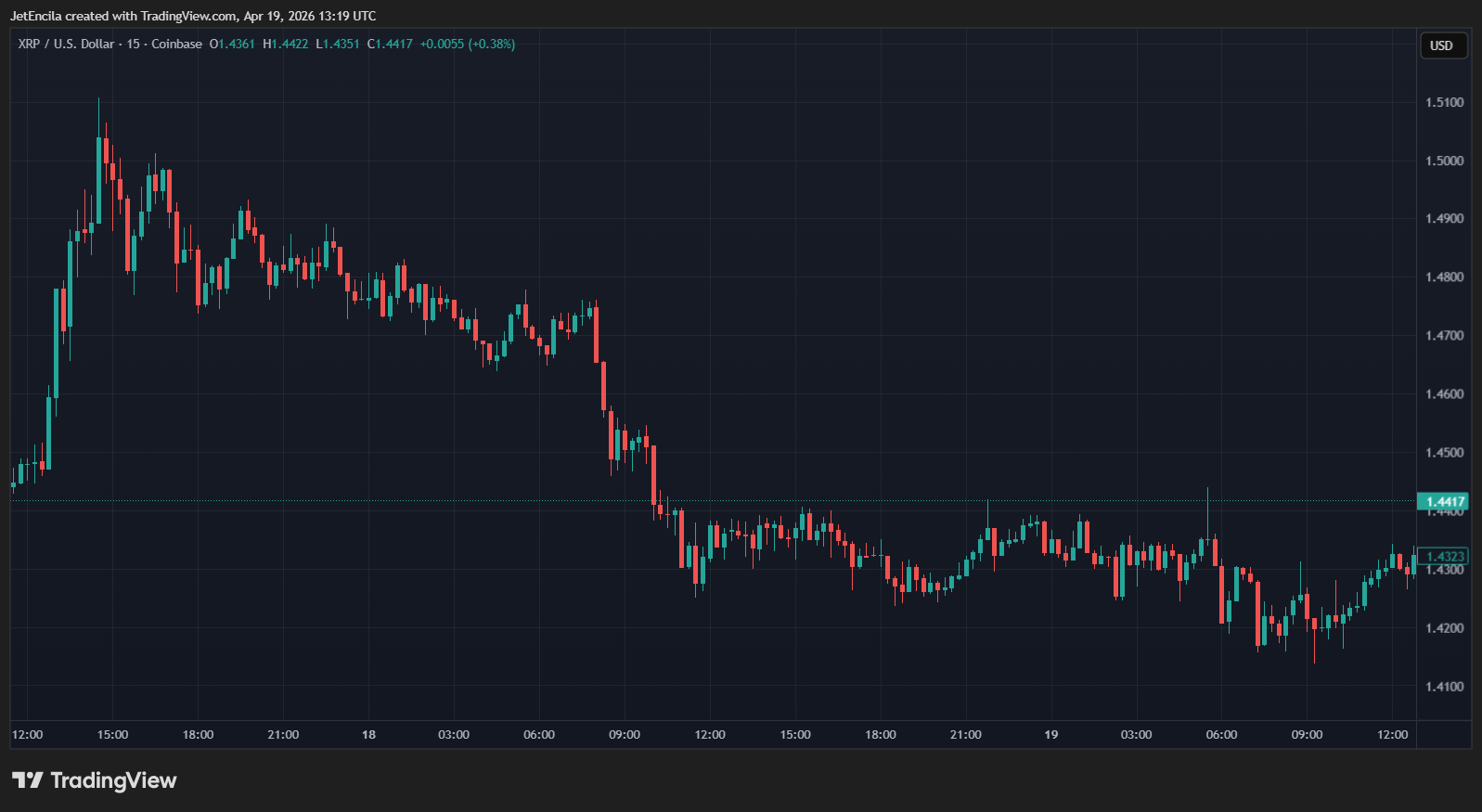Screen dimensions: 1482x812
Task: Click the +0.0055 (+0.38%) change readout
Action: [467, 44]
